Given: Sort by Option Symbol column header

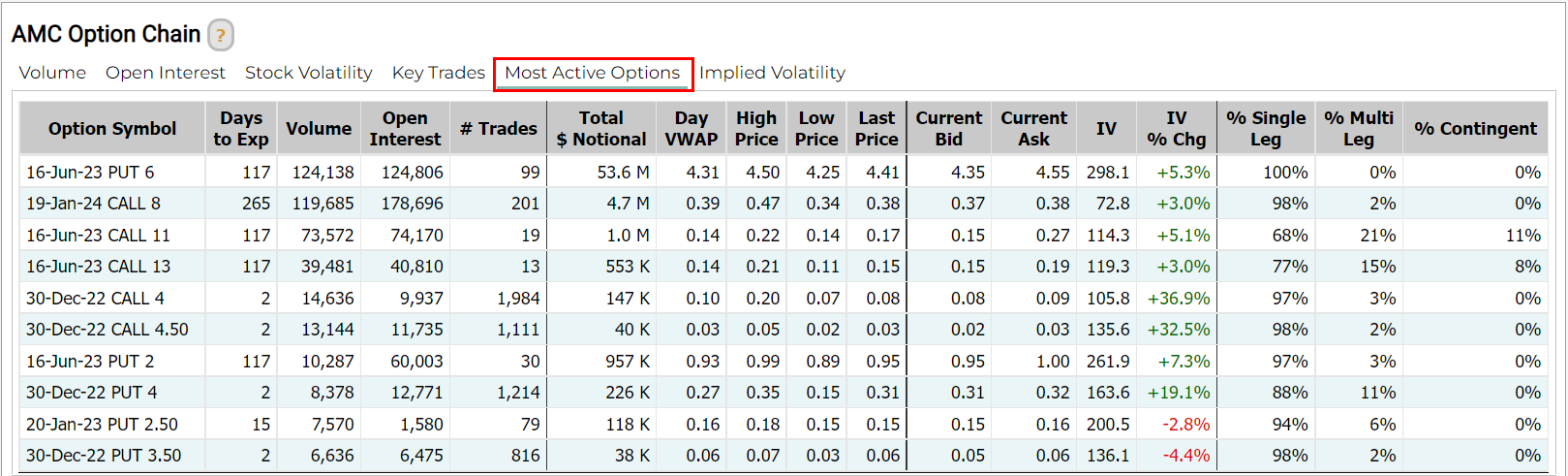Looking at the screenshot, I should point(112,129).
